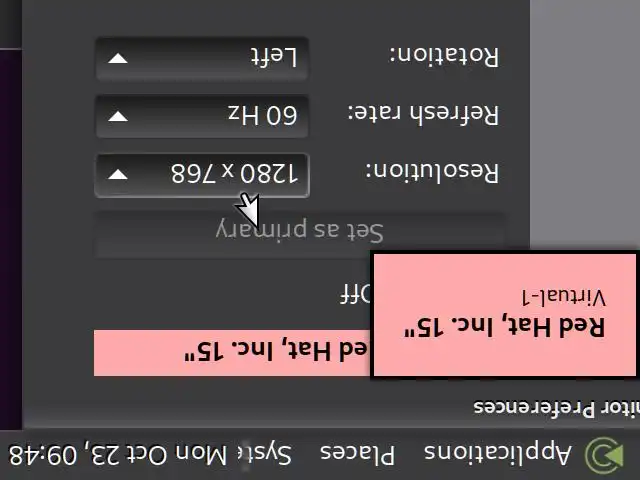Viewport: 640px width, 480px height.
Task: Open the Rotation dropdown showing Left
Action: coord(202,58)
